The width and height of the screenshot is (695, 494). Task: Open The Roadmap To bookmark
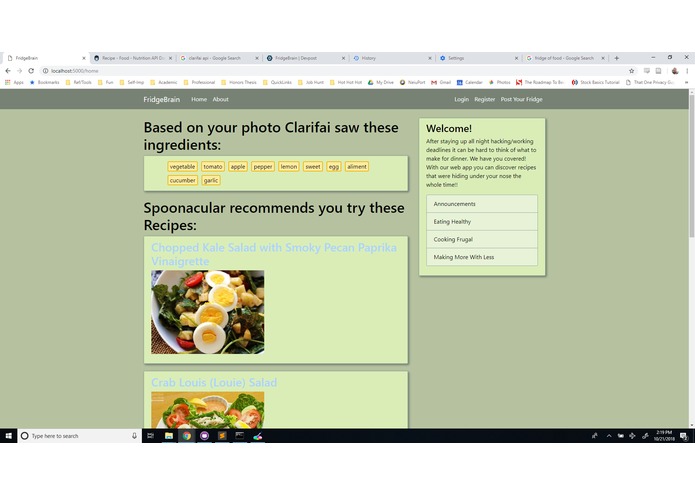coord(539,82)
